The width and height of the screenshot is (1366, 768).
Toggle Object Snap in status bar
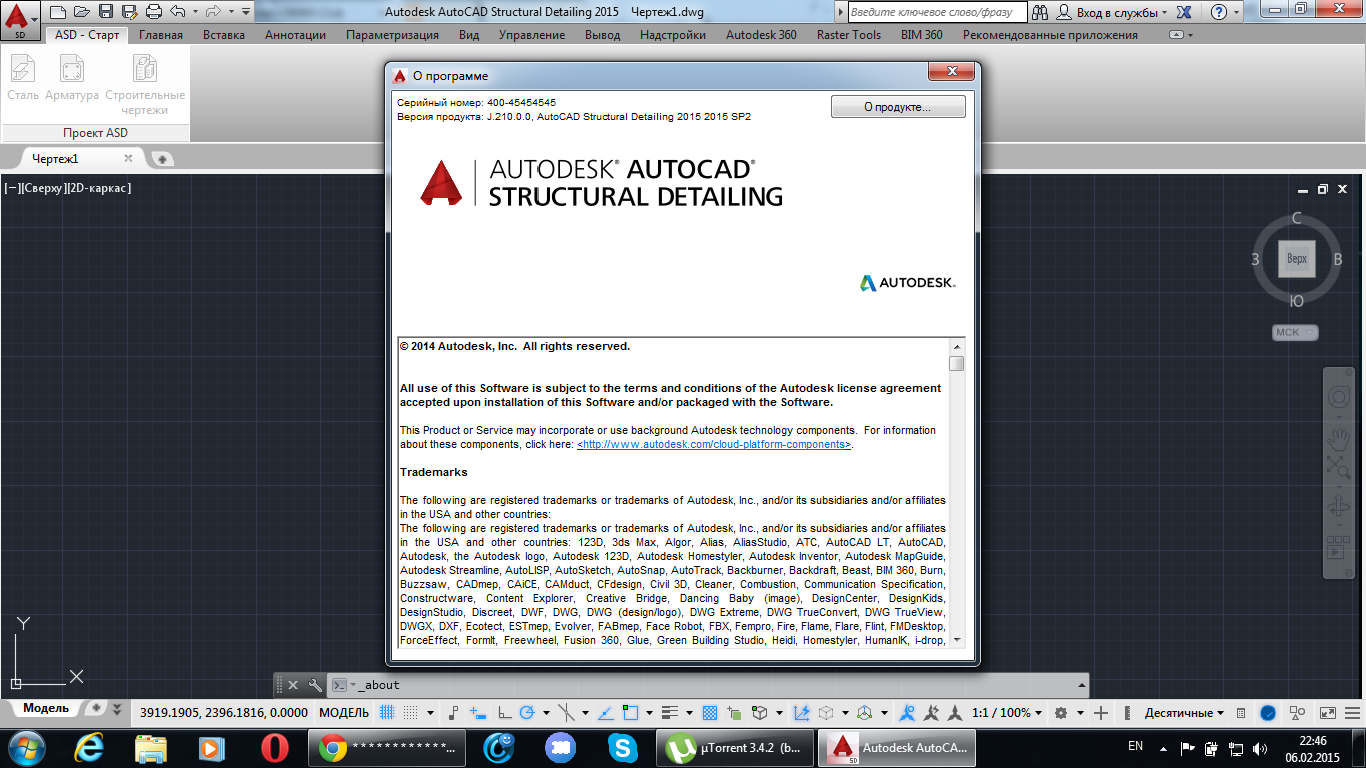[x=630, y=713]
